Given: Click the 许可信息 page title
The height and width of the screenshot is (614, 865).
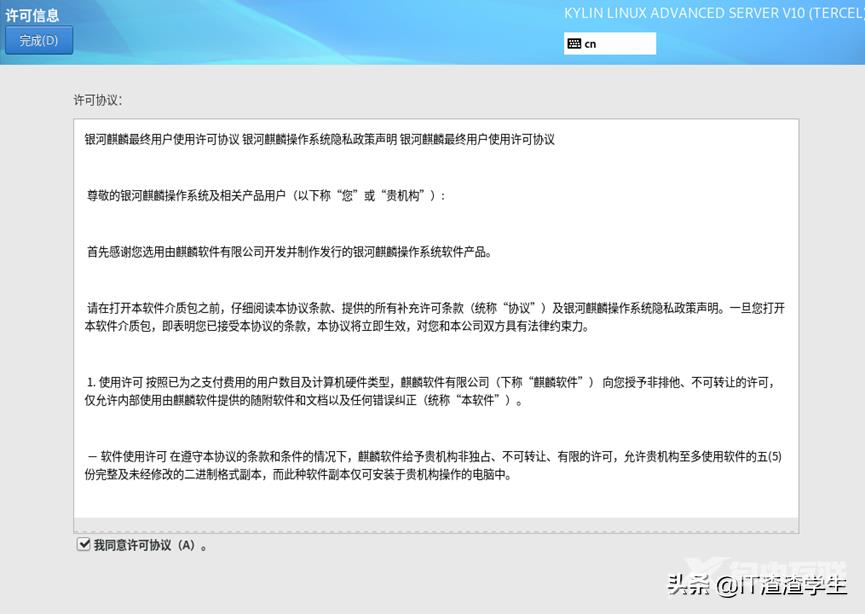Looking at the screenshot, I should click(x=33, y=15).
